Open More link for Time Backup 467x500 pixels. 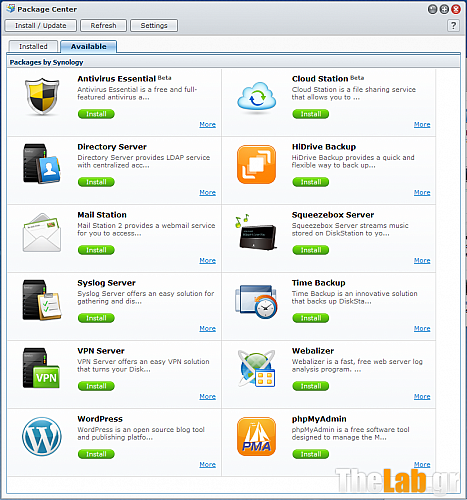pyautogui.click(x=422, y=328)
